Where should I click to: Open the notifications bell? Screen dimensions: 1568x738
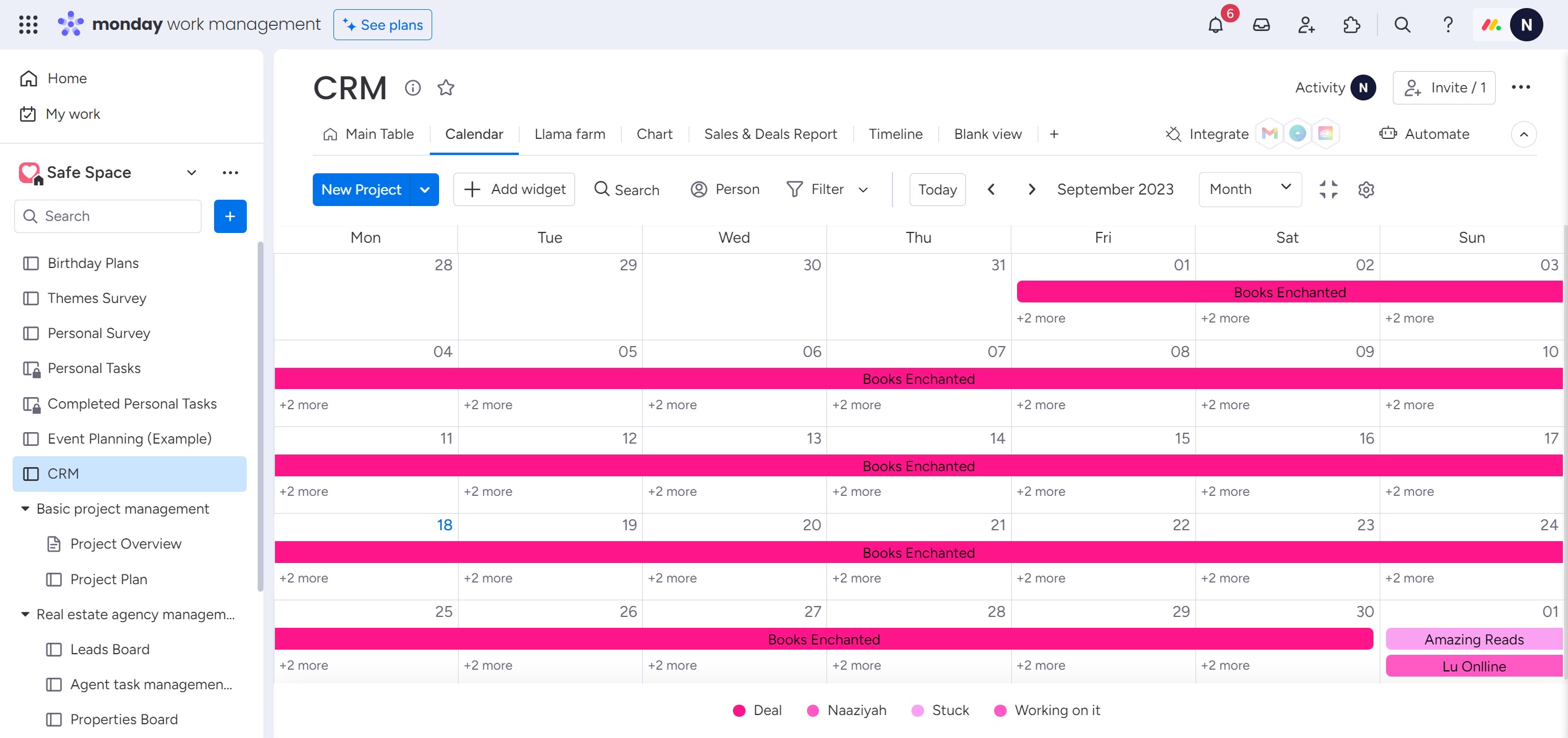[1215, 25]
